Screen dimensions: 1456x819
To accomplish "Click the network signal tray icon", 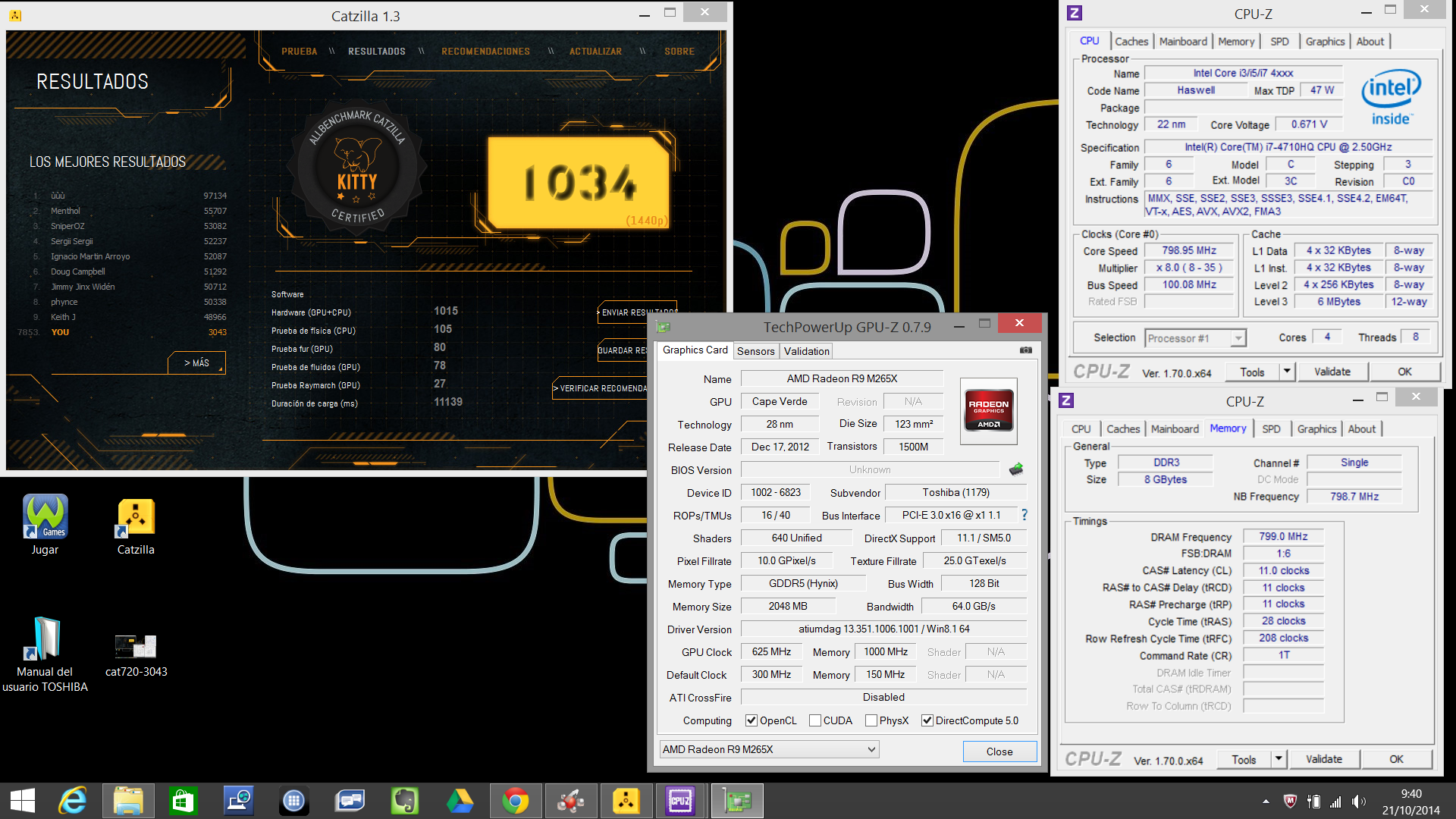I will pyautogui.click(x=1335, y=802).
